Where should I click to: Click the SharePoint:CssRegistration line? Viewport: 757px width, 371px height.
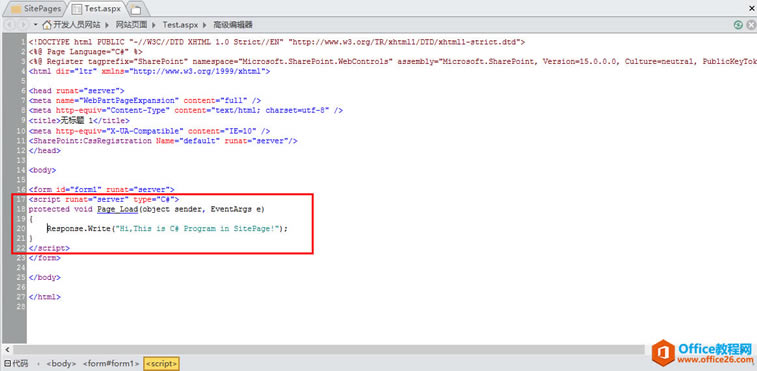coord(163,141)
